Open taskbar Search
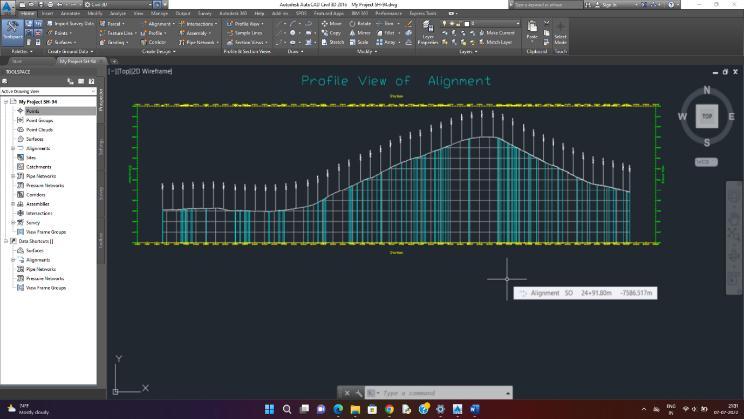The width and height of the screenshot is (744, 419). tap(287, 409)
